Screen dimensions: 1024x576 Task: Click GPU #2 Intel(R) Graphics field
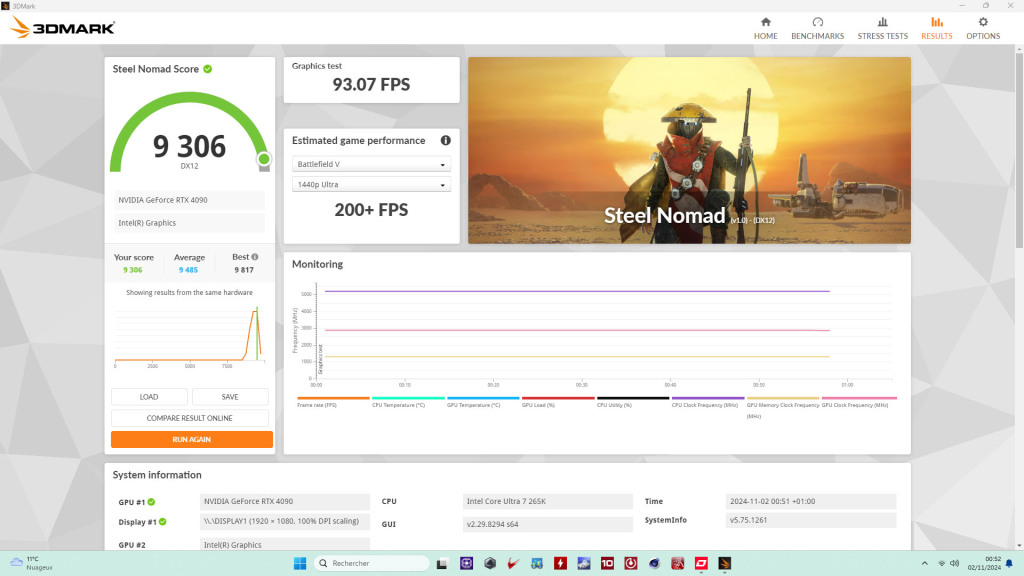(285, 544)
